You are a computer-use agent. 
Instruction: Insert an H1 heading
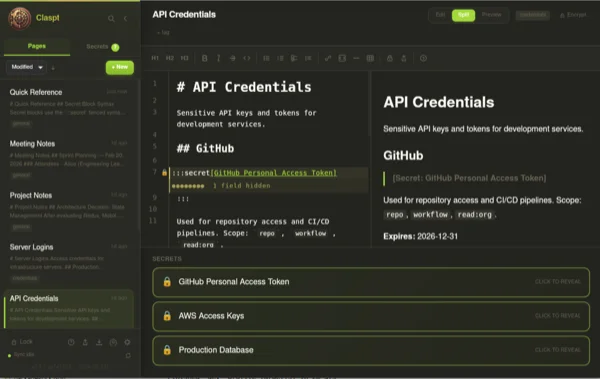point(155,58)
